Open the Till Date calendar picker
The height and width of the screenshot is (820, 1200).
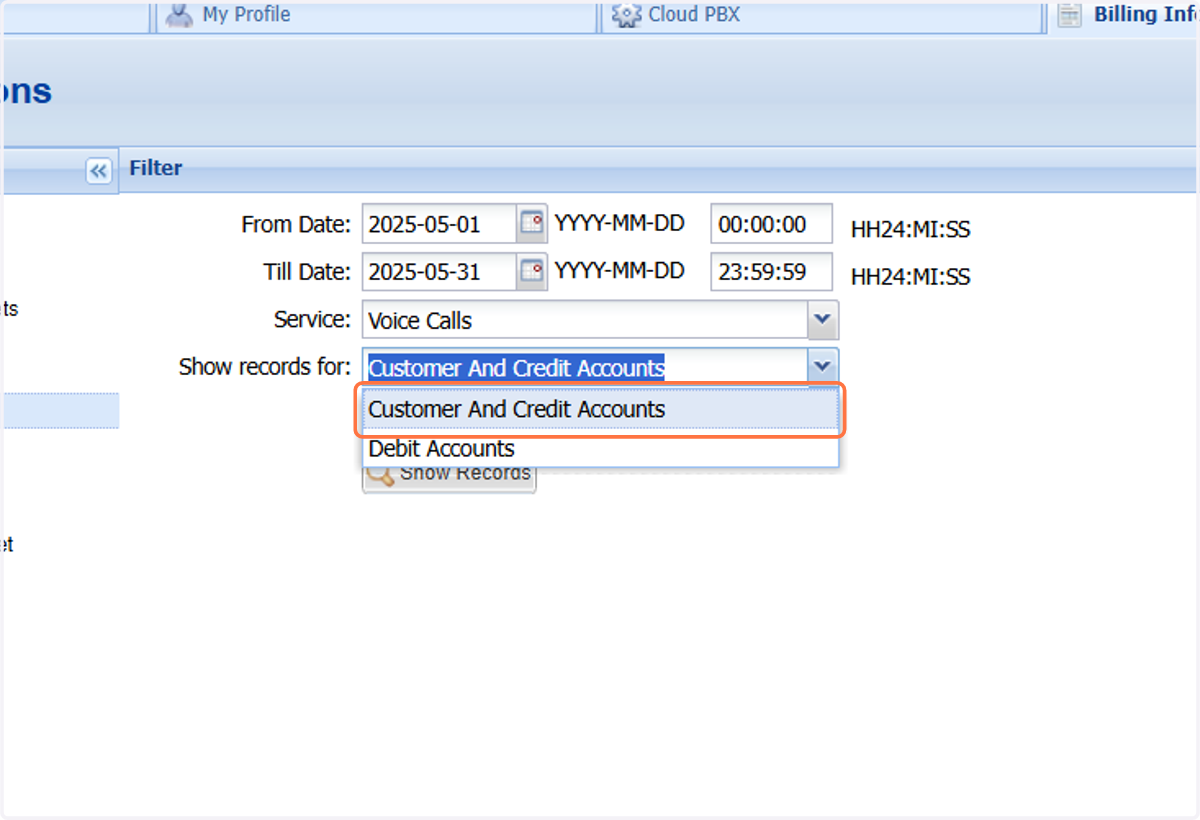(532, 271)
